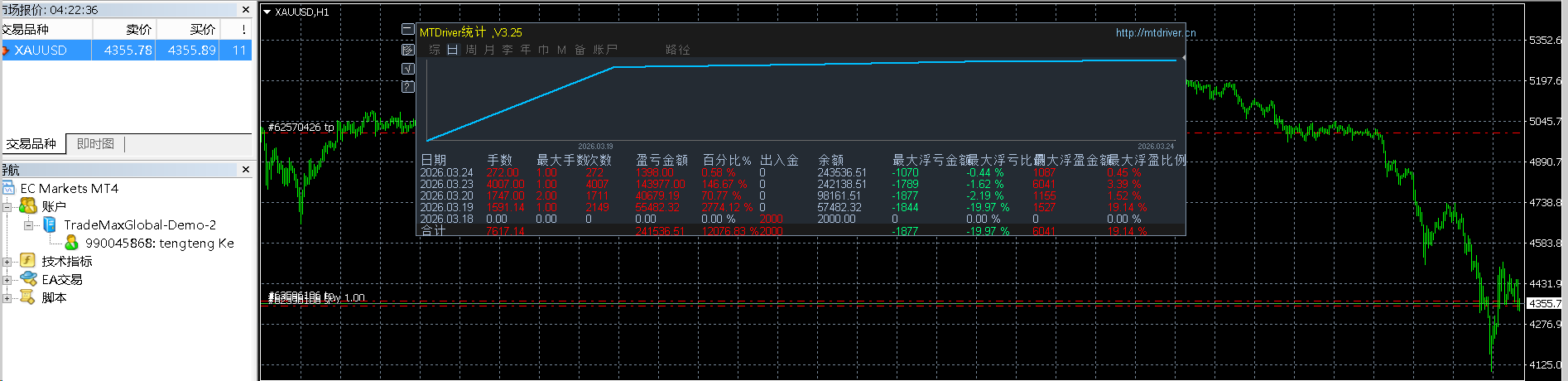Select the 月 monthly tab in MTDriver
Screen dimensions: 1568x381
(489, 50)
